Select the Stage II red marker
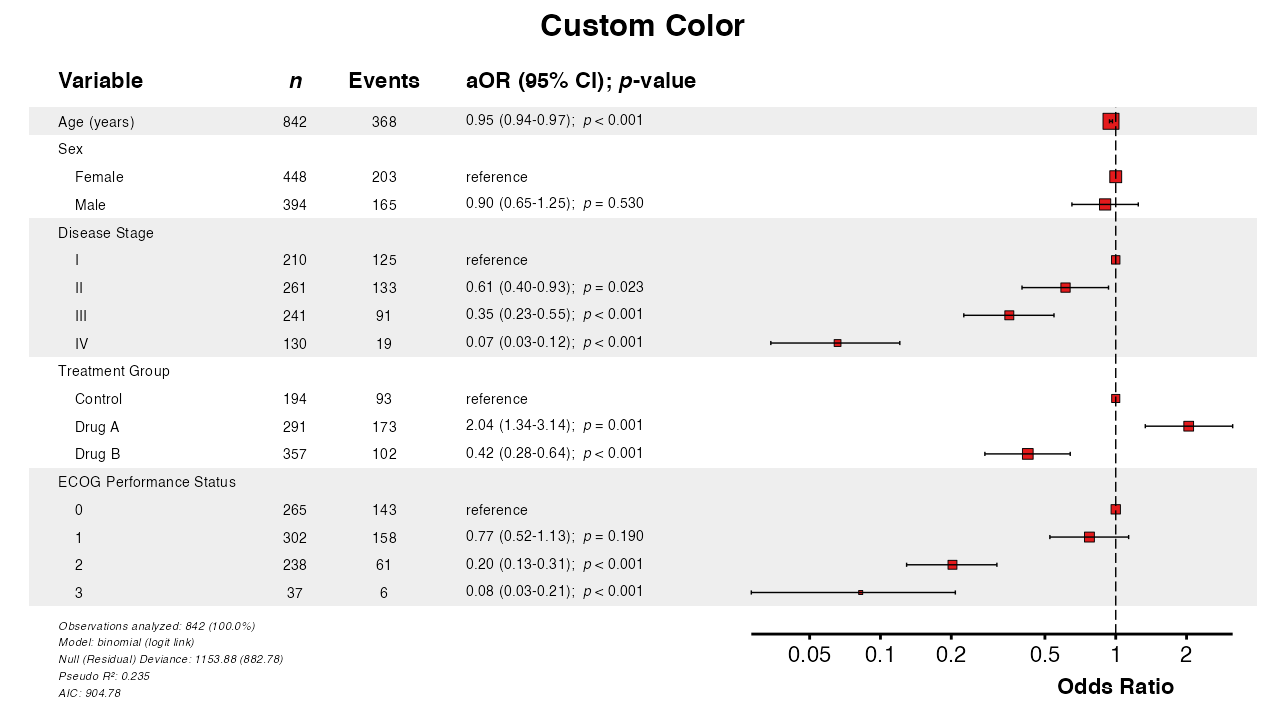Image resolution: width=1286 pixels, height=720 pixels. coord(1065,288)
